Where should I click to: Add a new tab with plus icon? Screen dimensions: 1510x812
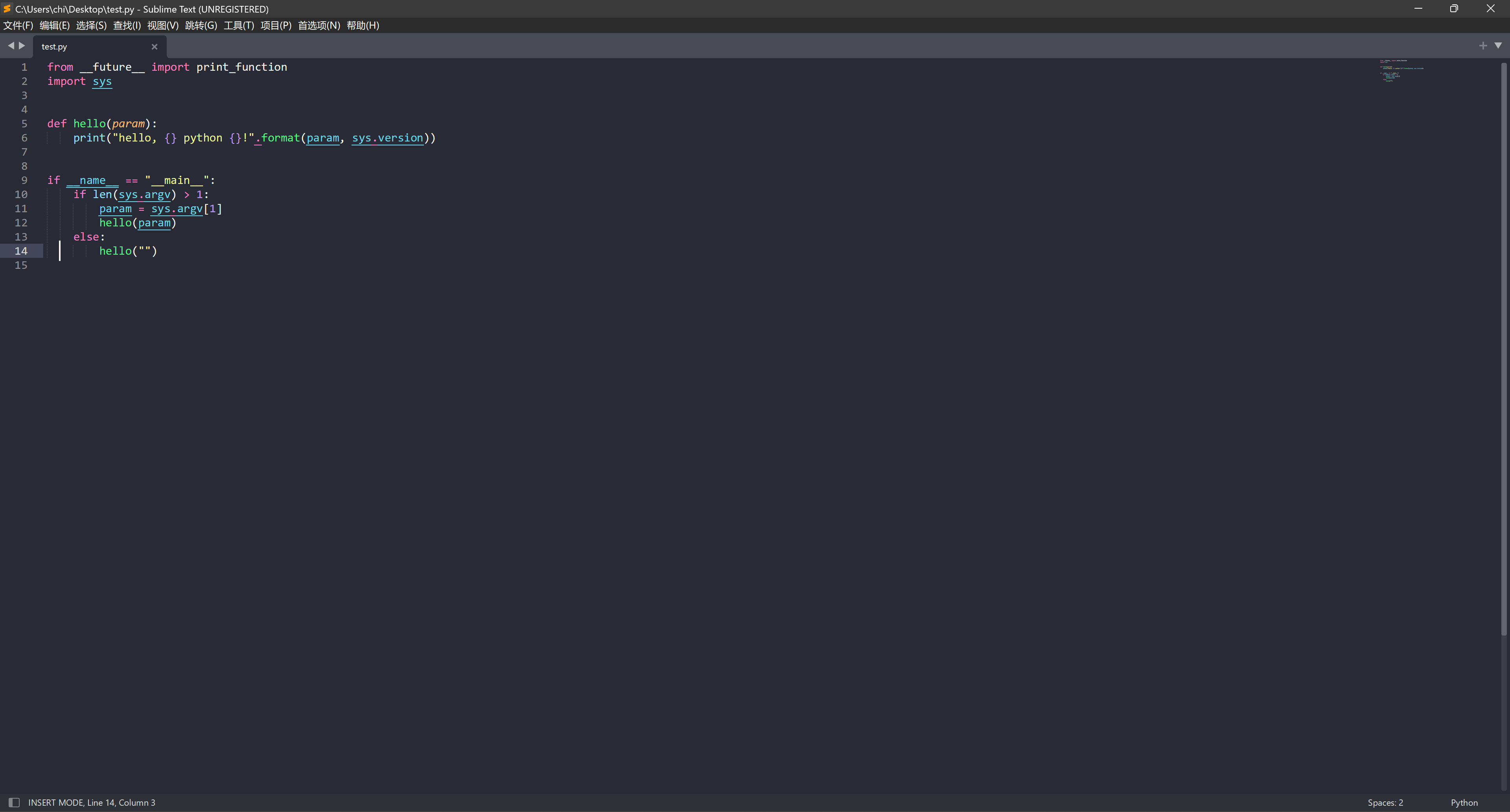1482,46
